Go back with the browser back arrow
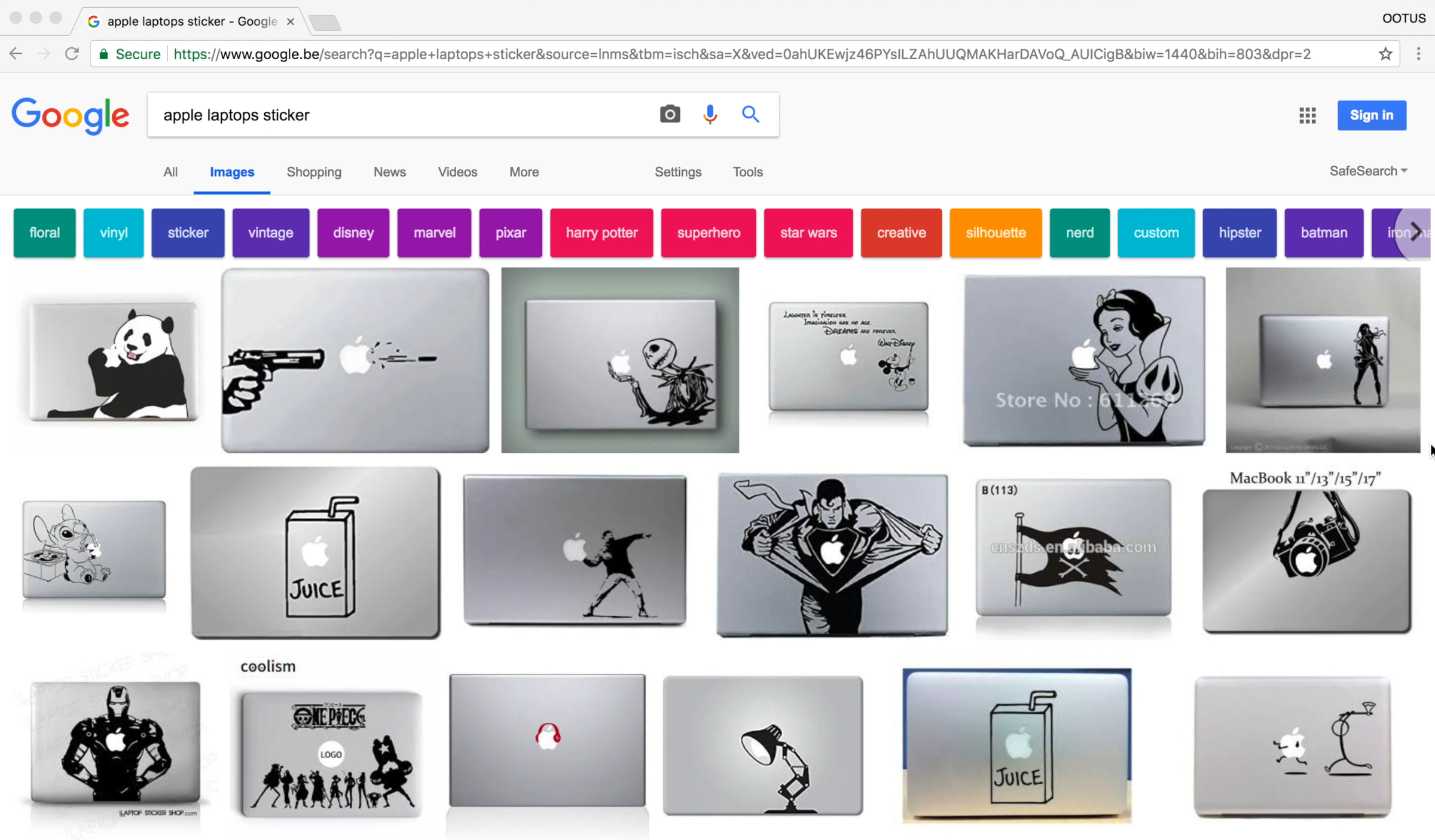This screenshot has width=1435, height=840. tap(16, 54)
